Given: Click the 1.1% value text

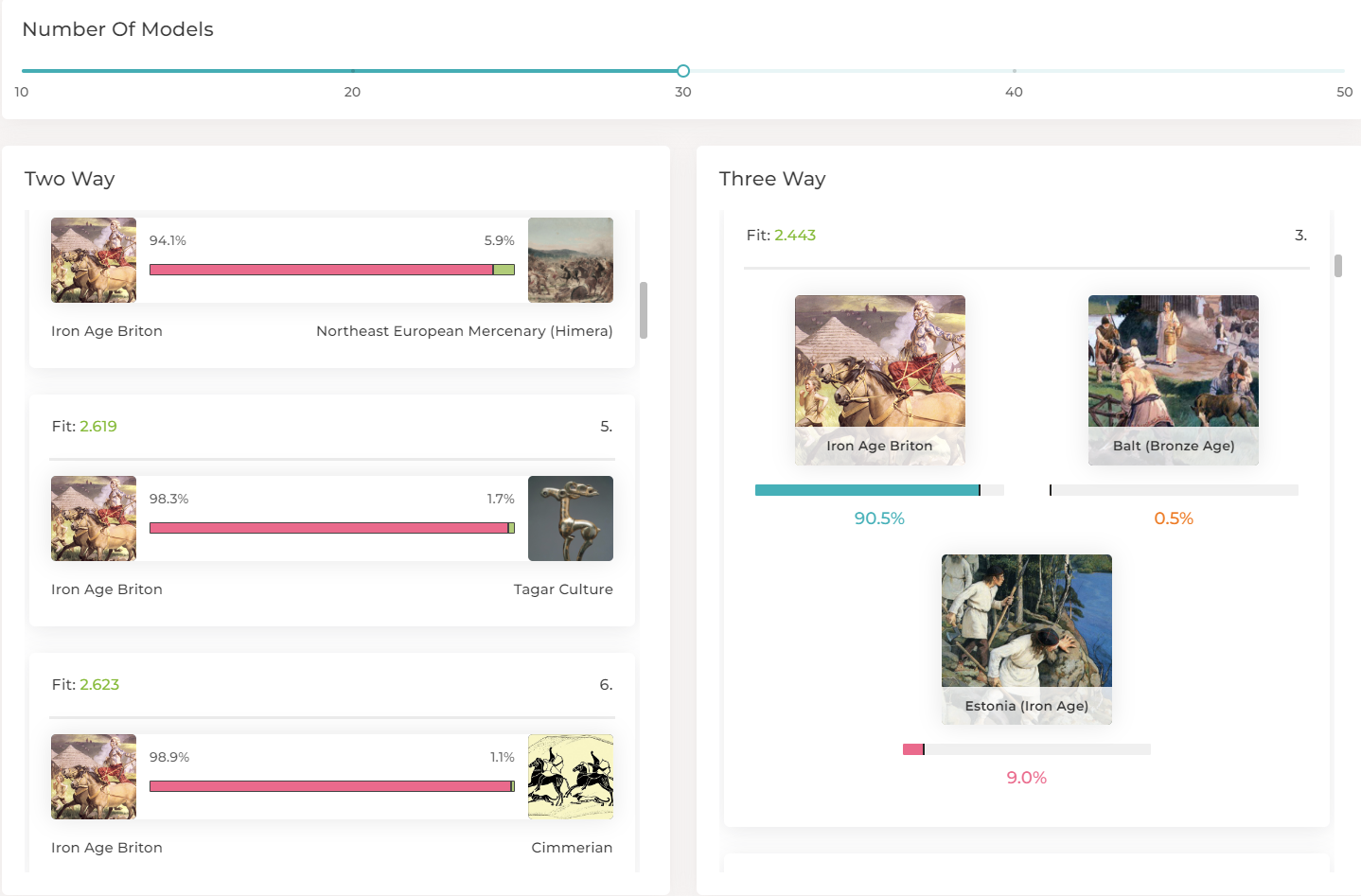Looking at the screenshot, I should pyautogui.click(x=503, y=758).
